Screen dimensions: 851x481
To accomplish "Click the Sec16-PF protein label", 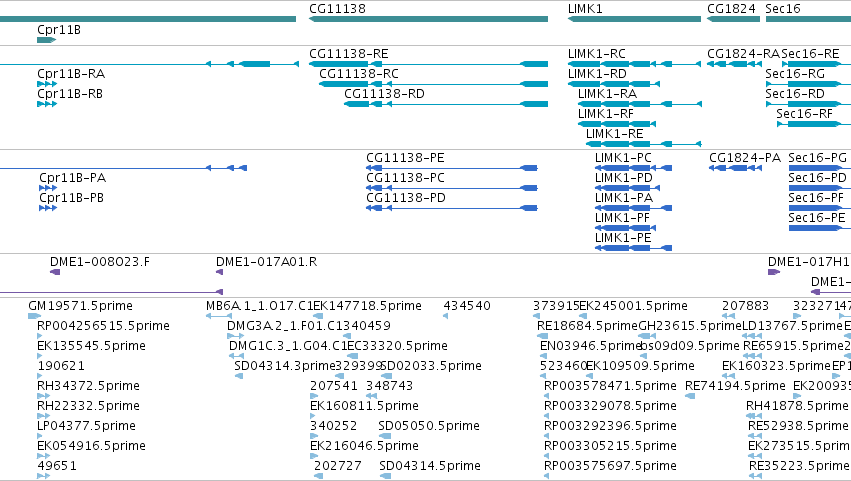I will tap(816, 198).
